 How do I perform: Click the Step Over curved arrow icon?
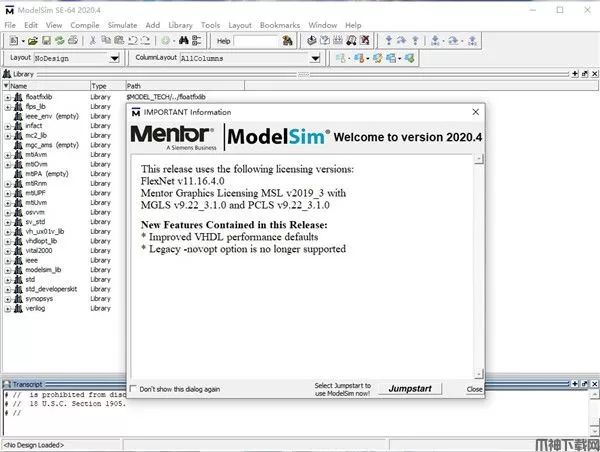tap(401, 40)
